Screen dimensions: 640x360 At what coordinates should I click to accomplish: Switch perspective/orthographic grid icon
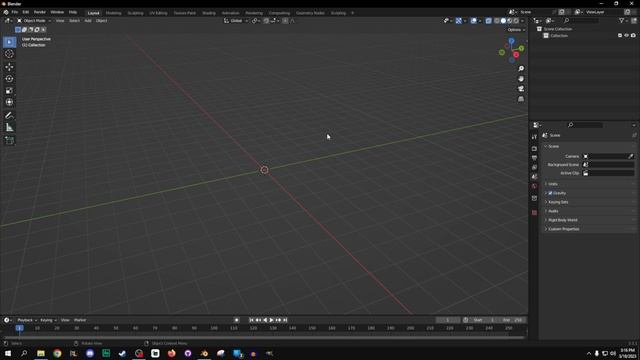[521, 99]
